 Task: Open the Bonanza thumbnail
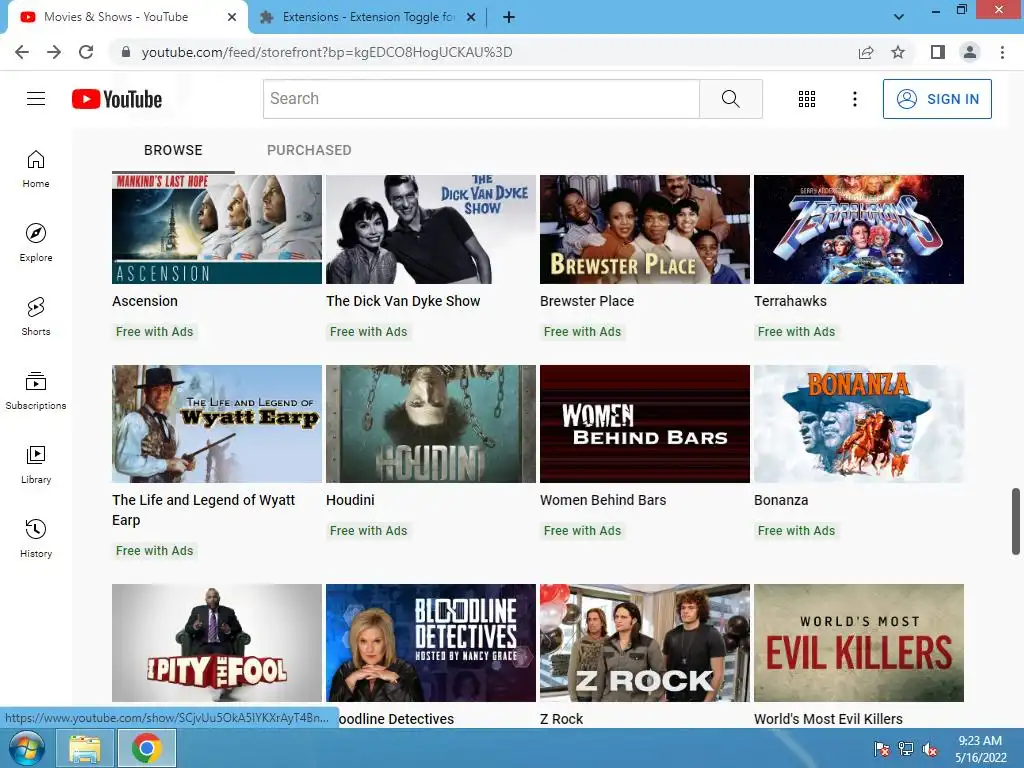(859, 424)
